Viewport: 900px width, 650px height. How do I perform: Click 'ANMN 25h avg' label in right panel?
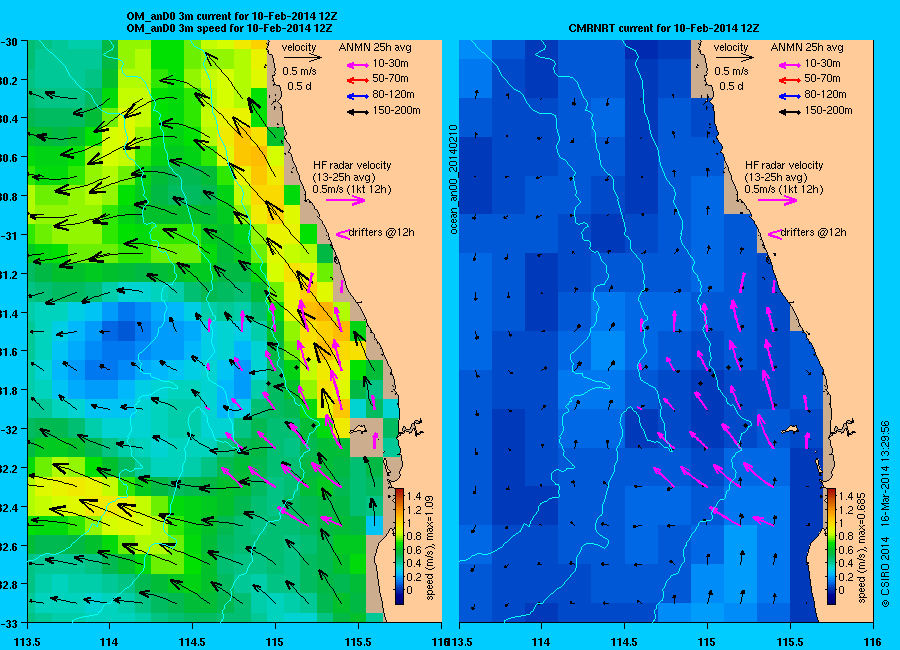coord(807,48)
